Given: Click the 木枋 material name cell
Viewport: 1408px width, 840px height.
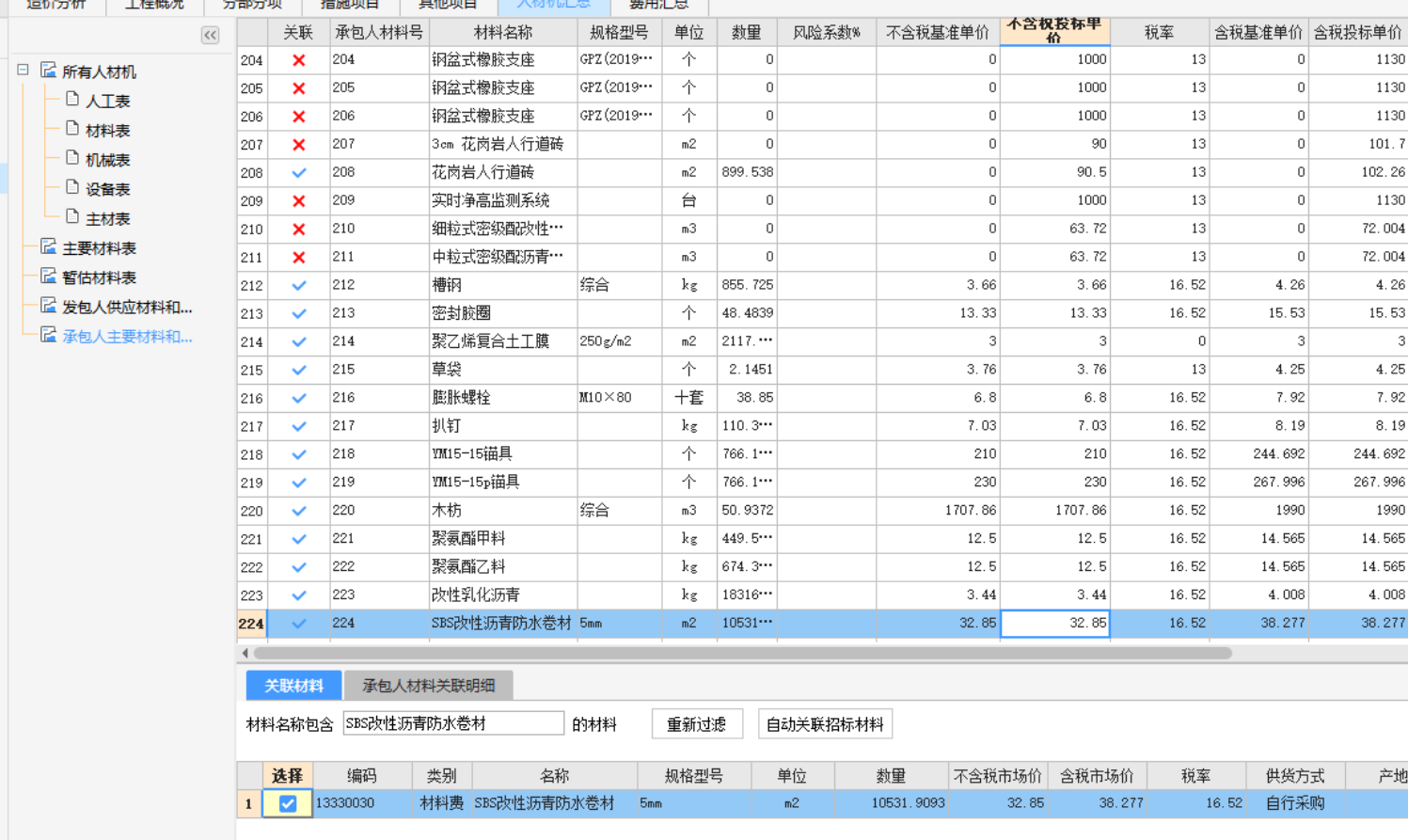Looking at the screenshot, I should pos(502,511).
